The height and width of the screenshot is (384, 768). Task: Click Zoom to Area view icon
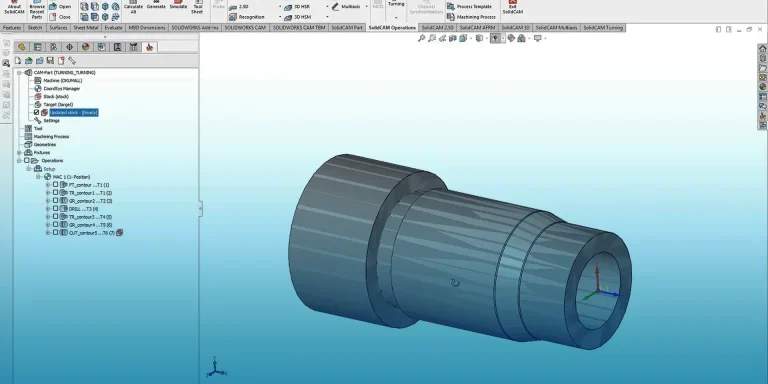click(432, 38)
